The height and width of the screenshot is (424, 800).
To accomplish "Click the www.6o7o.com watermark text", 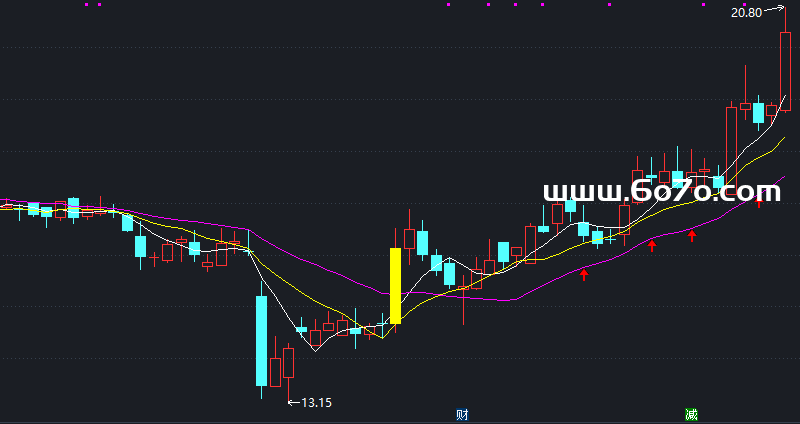I will [x=661, y=190].
